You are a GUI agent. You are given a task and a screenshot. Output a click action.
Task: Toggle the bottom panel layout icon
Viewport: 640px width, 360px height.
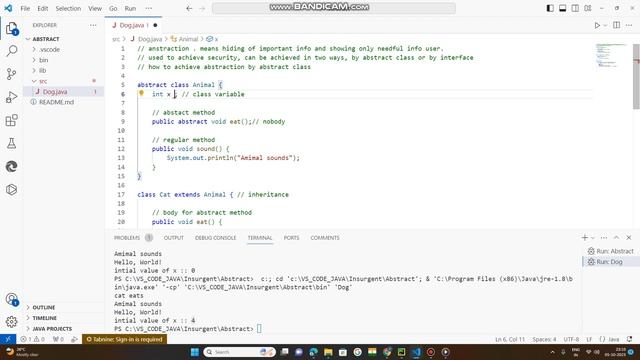pos(562,8)
